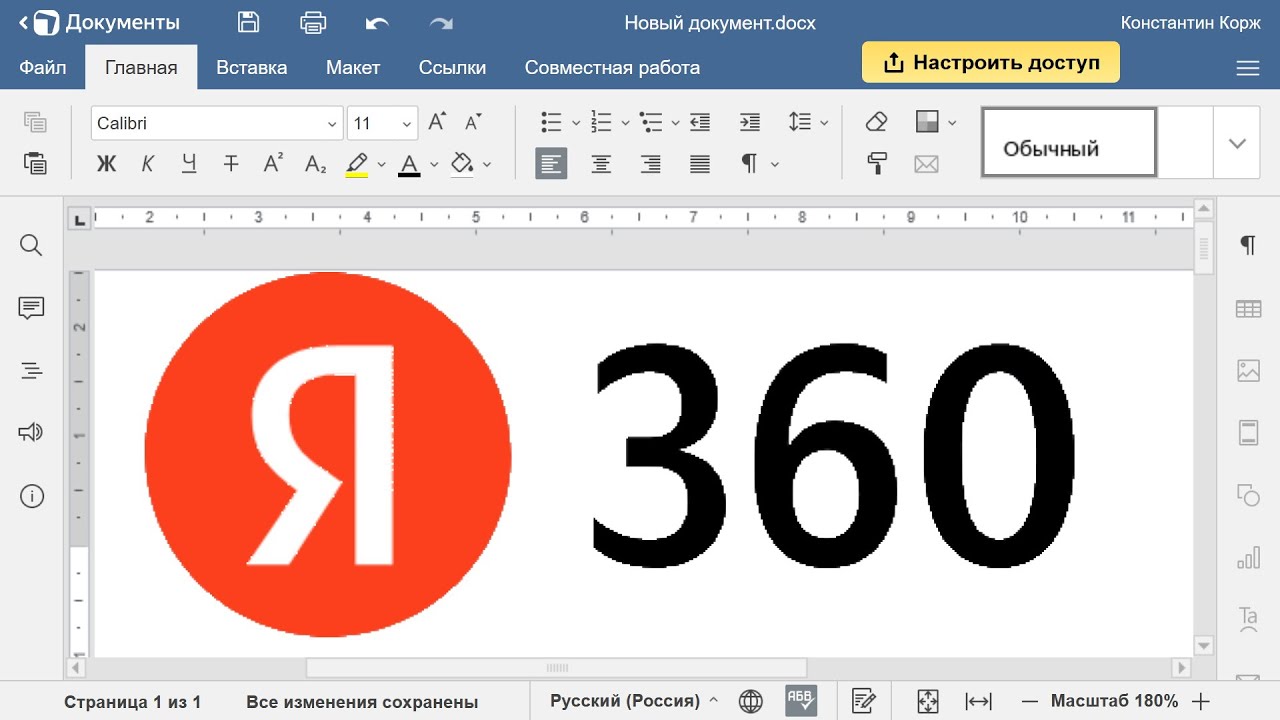
Task: Toggle subscript formatting
Action: 315,164
